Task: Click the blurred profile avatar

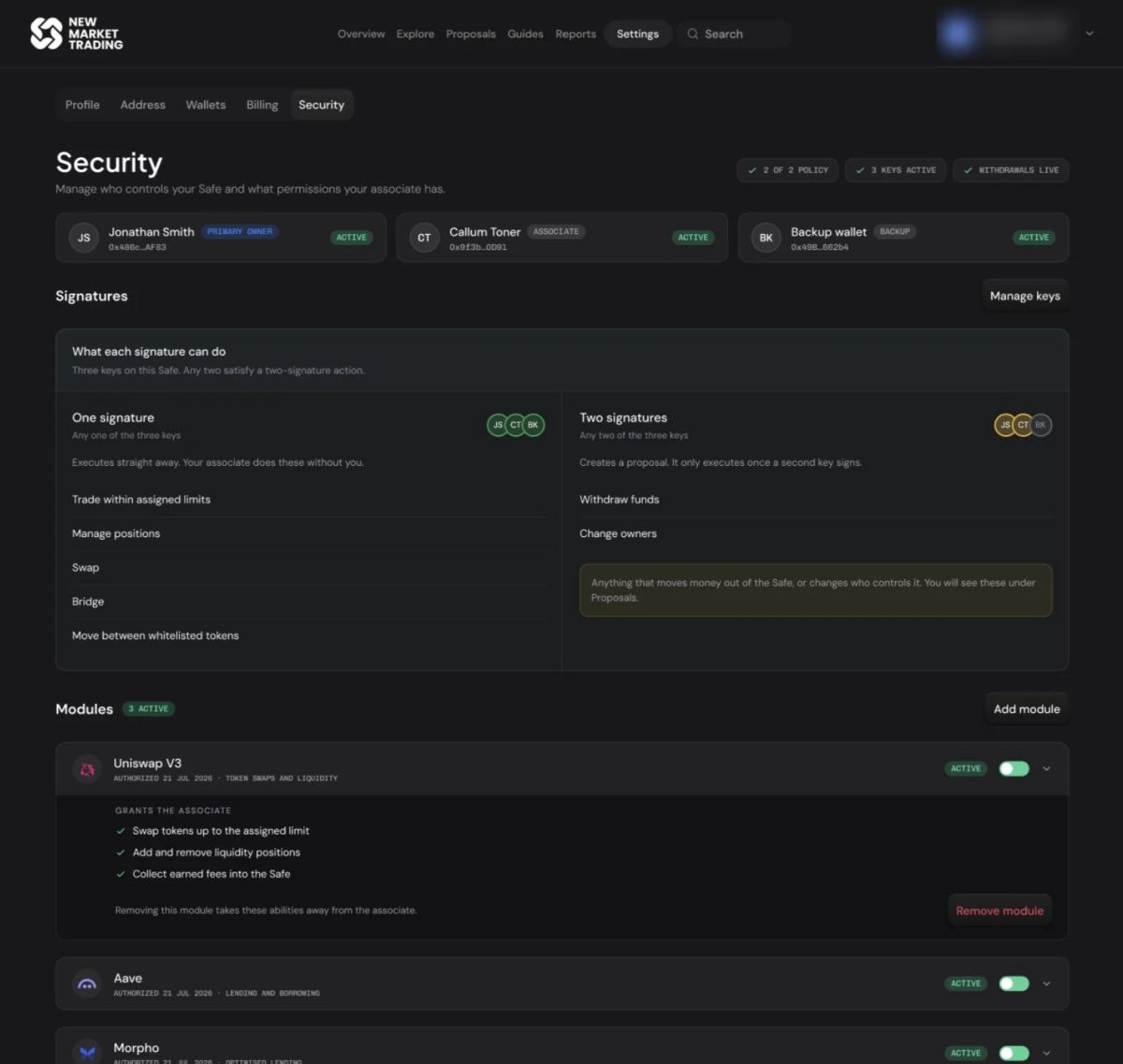Action: tap(957, 33)
